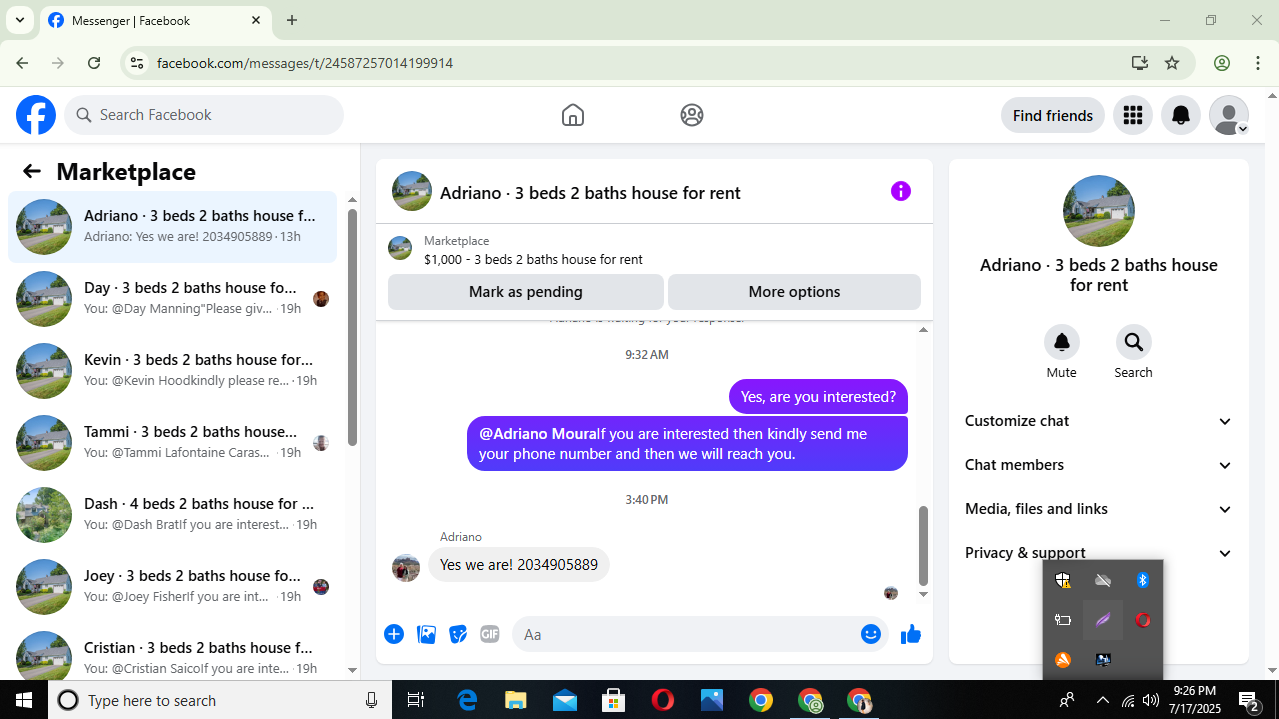Open Chrome profile icon
Screen dimensions: 1279x719
pyautogui.click(x=1222, y=63)
